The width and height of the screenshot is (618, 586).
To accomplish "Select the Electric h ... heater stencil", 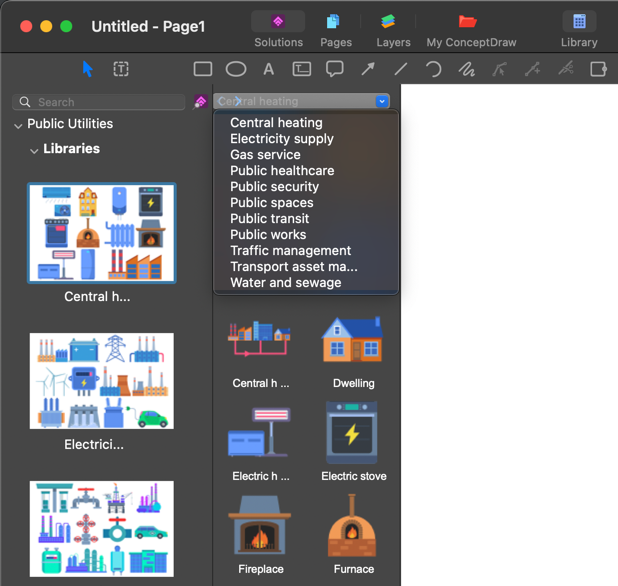I will [260, 432].
